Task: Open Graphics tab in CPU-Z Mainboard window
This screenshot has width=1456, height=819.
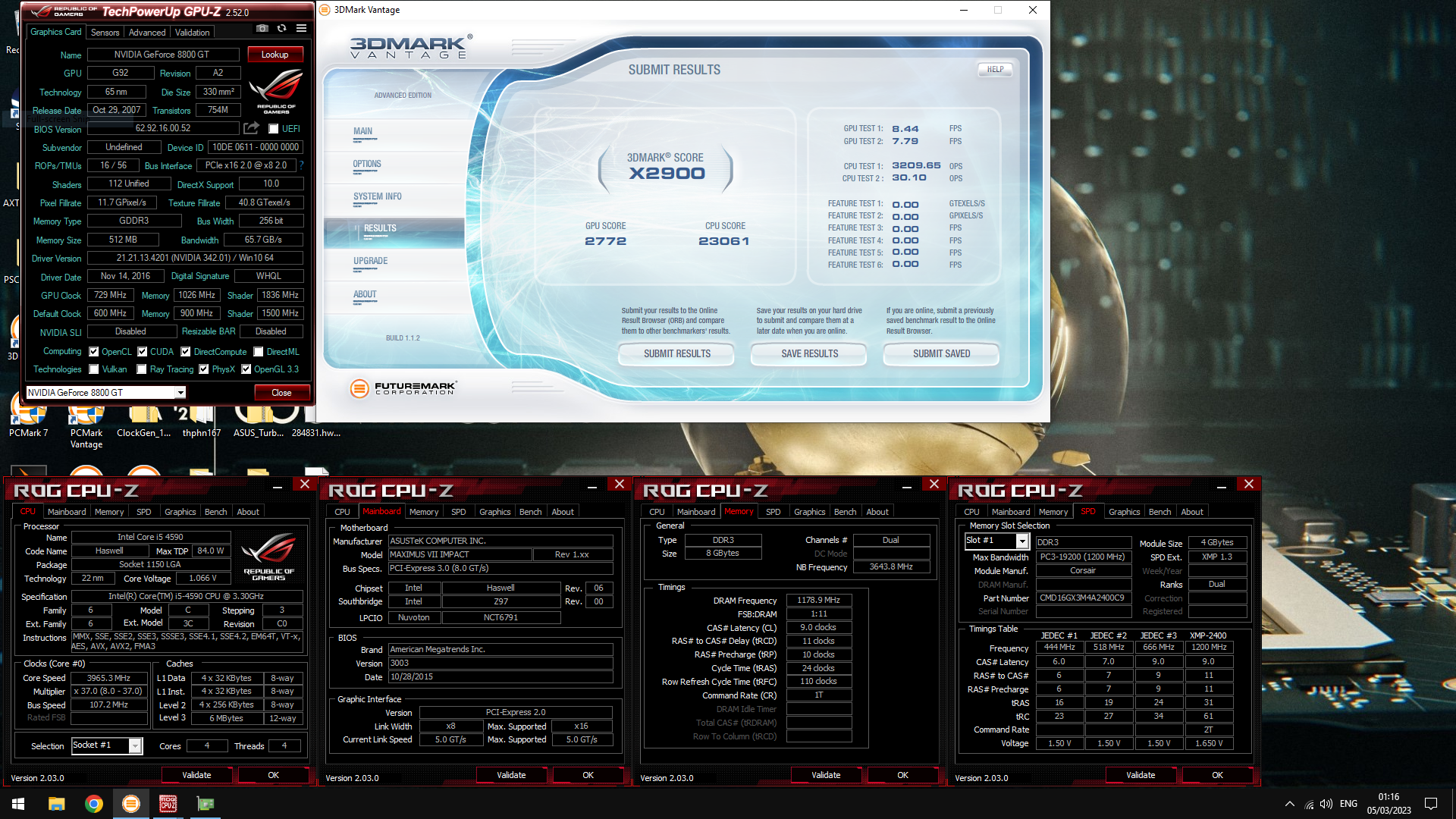Action: 495,512
